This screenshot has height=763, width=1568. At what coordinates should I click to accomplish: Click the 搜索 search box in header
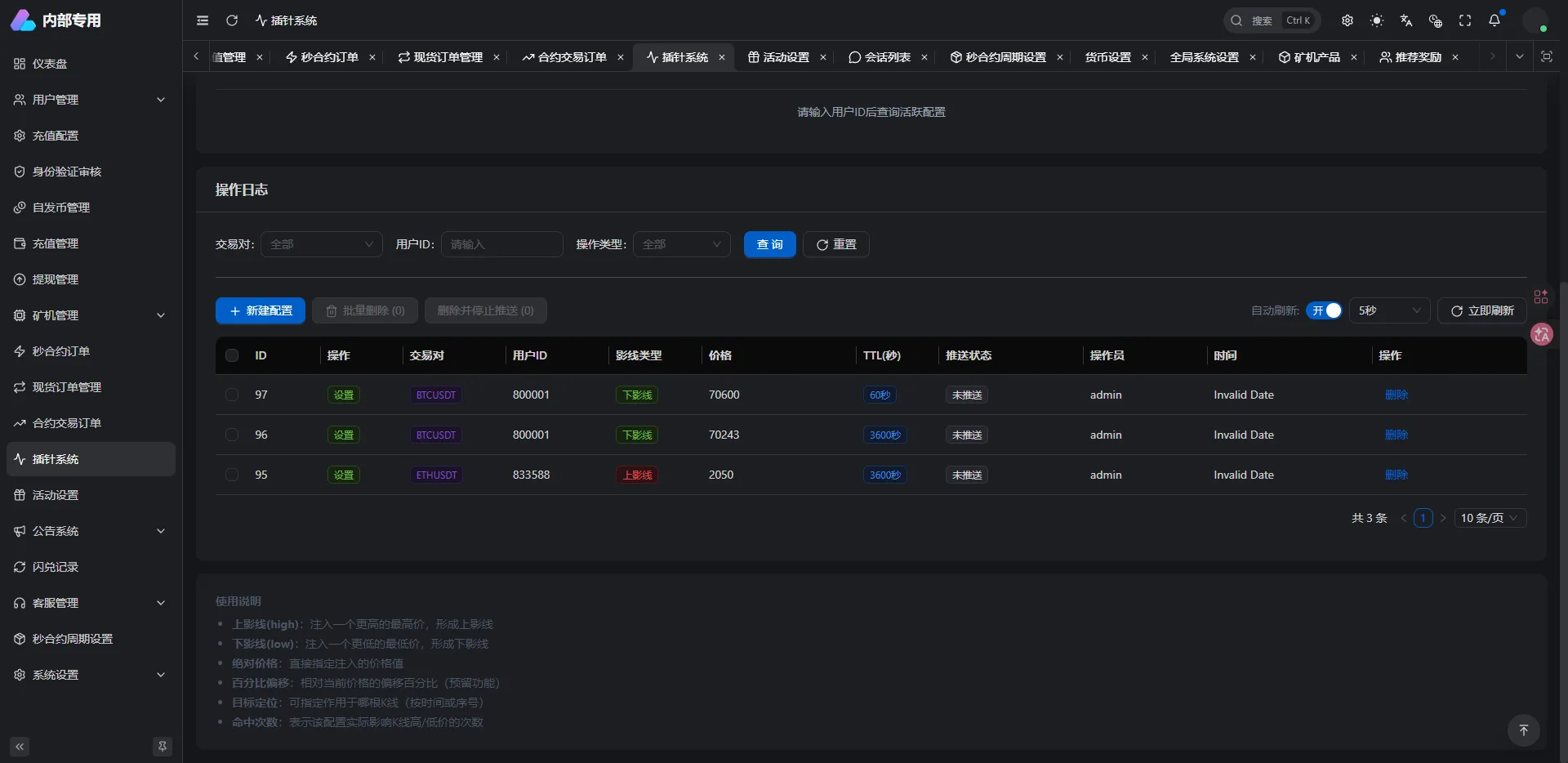pos(1272,20)
